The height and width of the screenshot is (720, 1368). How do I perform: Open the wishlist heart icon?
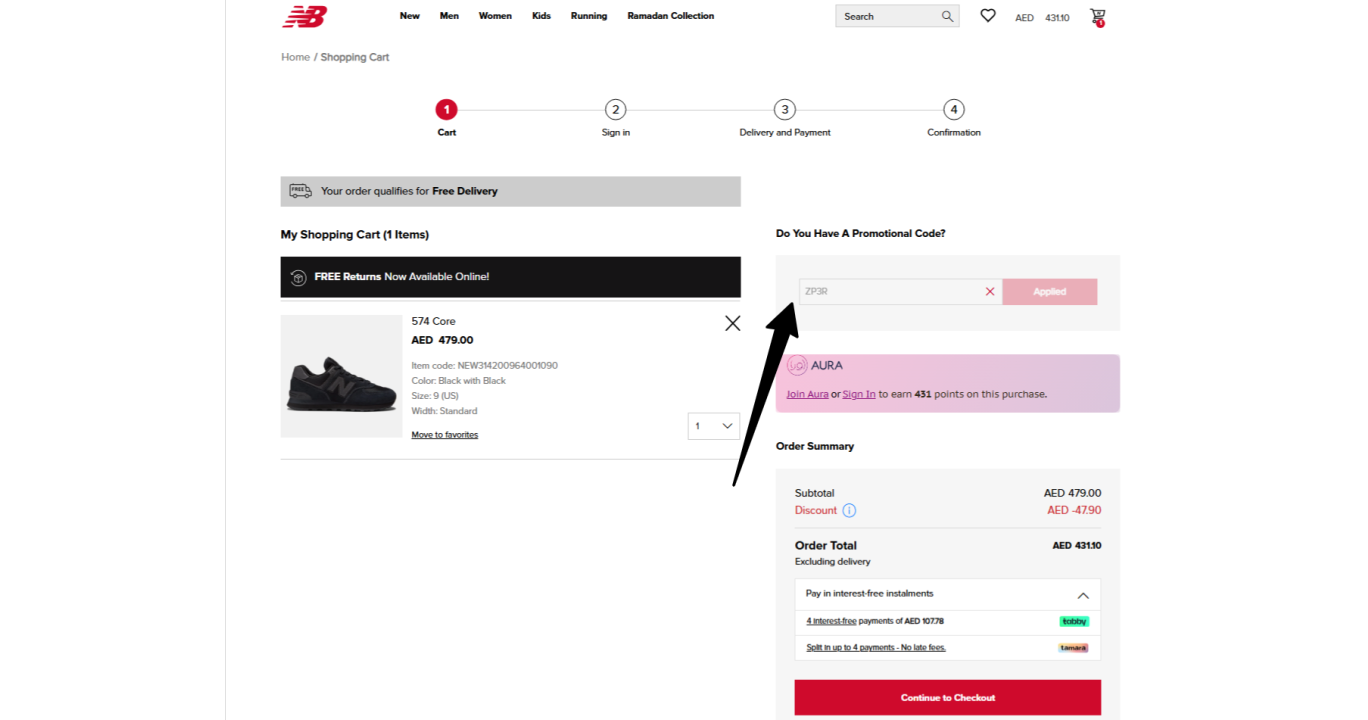(988, 16)
